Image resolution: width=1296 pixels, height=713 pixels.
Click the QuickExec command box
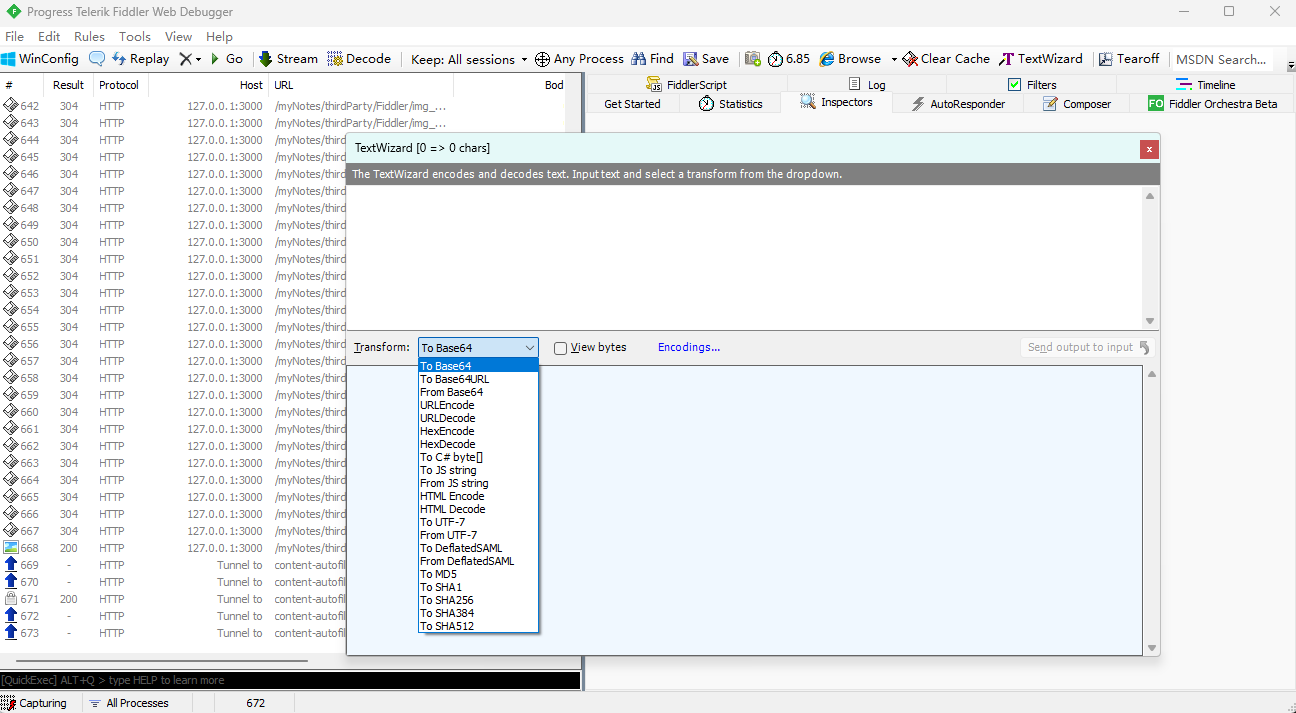click(x=290, y=680)
